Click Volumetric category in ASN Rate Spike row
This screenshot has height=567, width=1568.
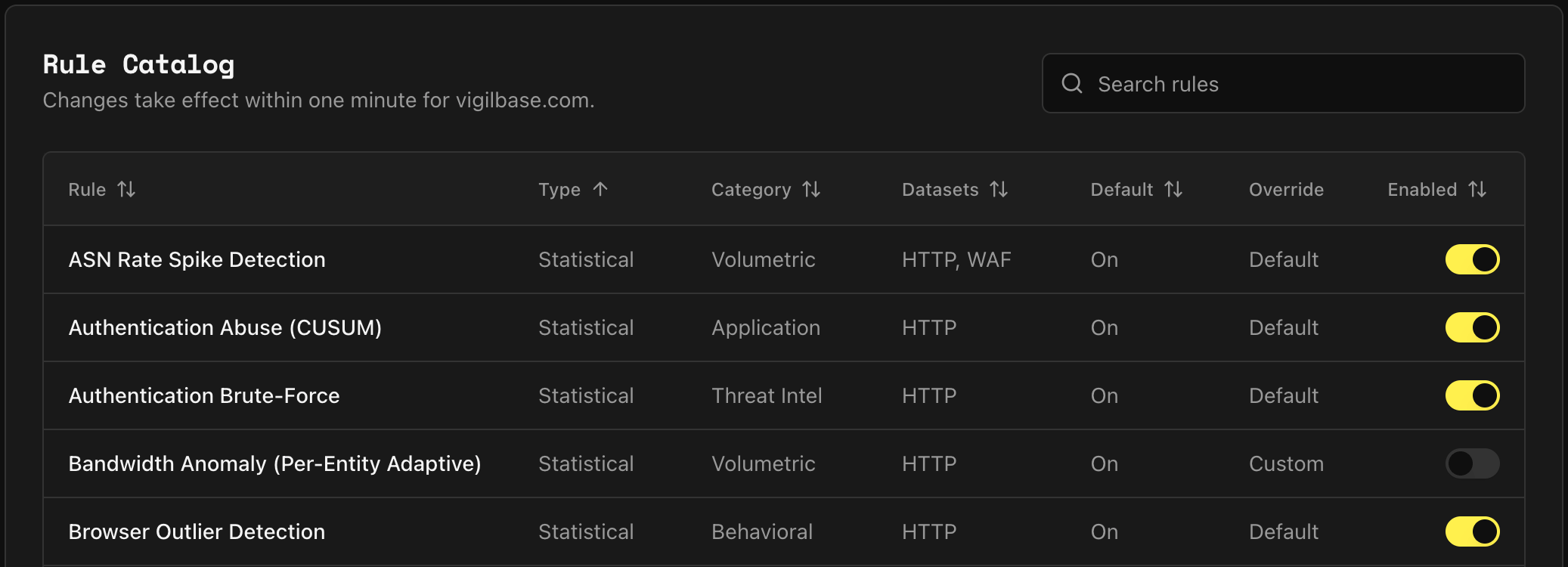pyautogui.click(x=764, y=259)
